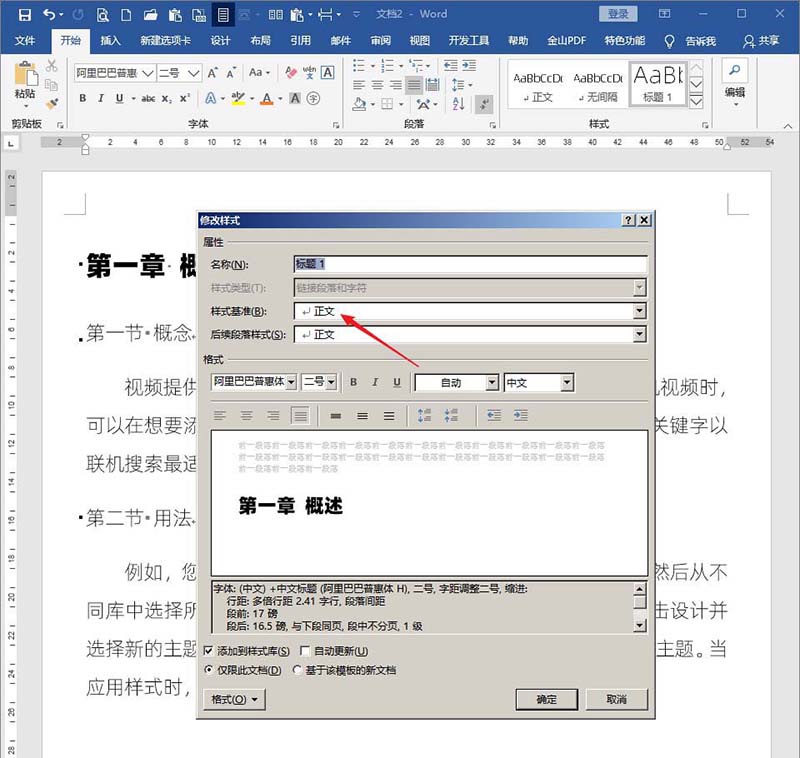This screenshot has height=758, width=800.
Task: Open the 后续段落样式 dropdown
Action: [641, 334]
